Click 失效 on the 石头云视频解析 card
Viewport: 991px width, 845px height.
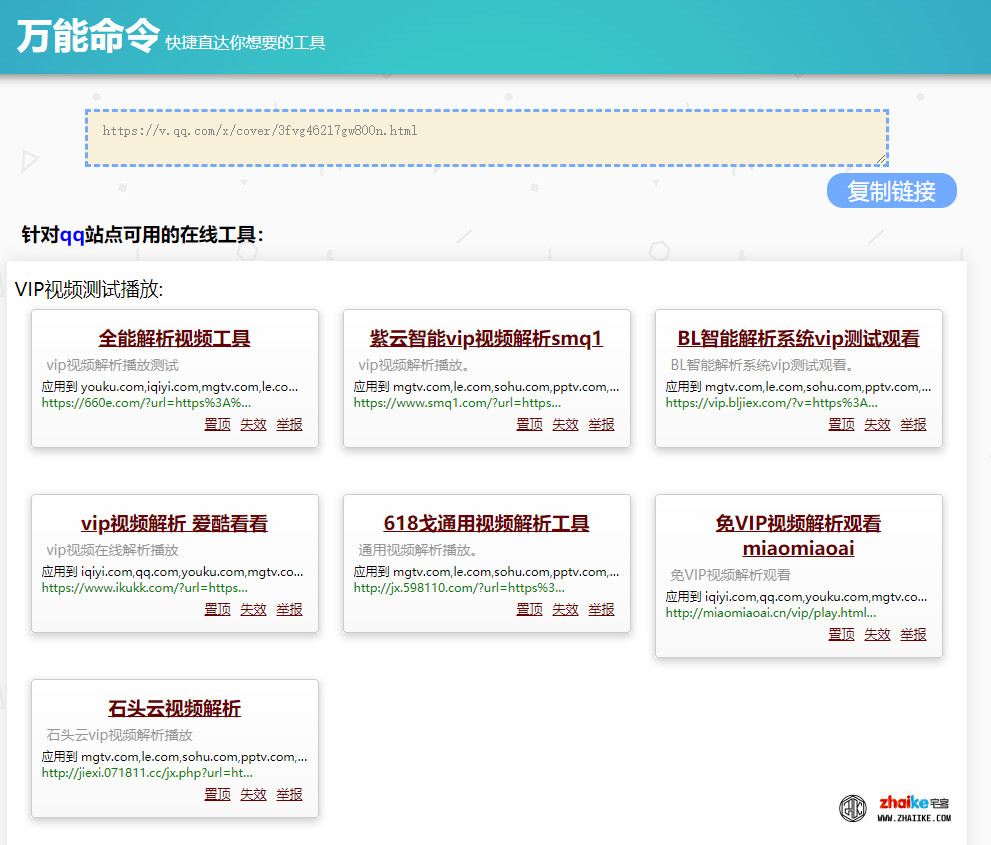point(253,794)
